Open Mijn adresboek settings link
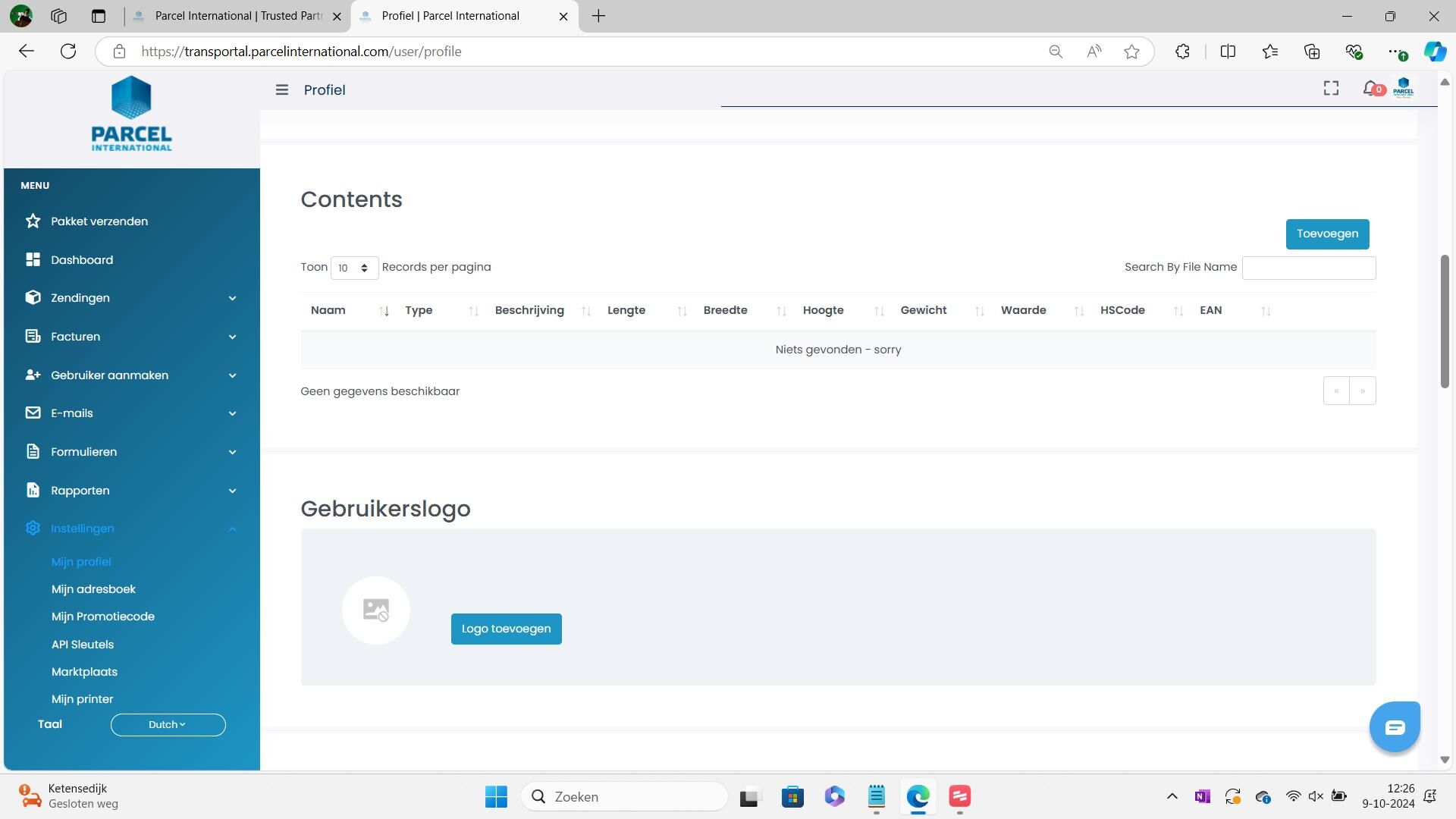 (x=93, y=589)
